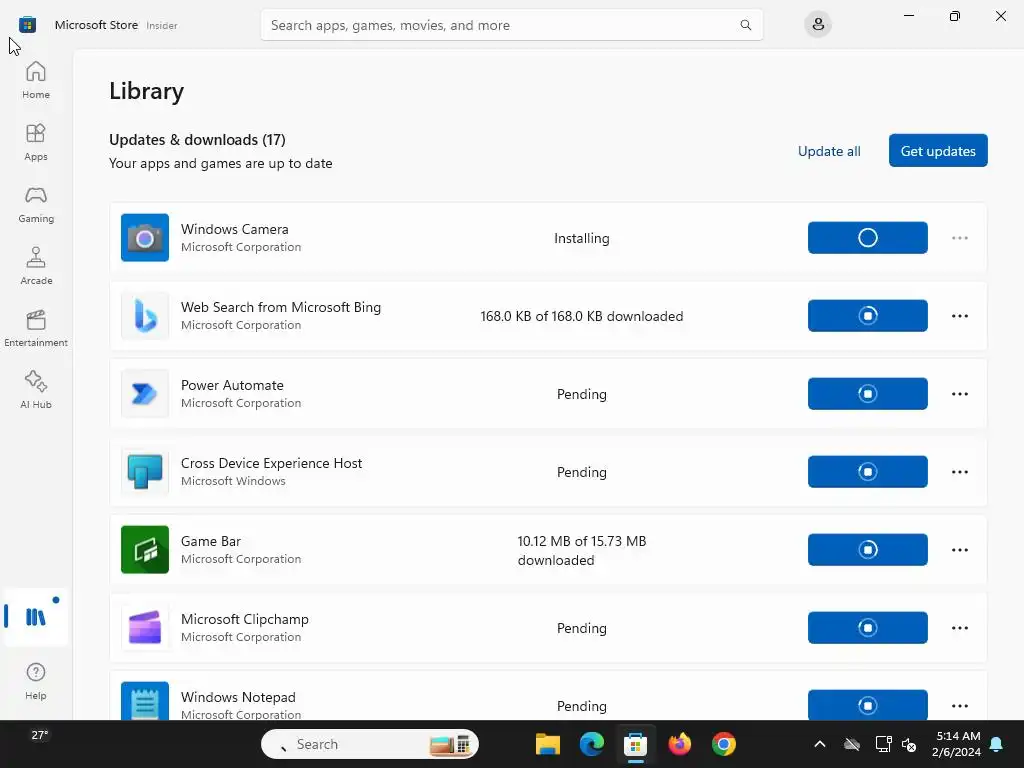Focus the Search apps, games, movies field
1024x768 pixels.
click(511, 25)
